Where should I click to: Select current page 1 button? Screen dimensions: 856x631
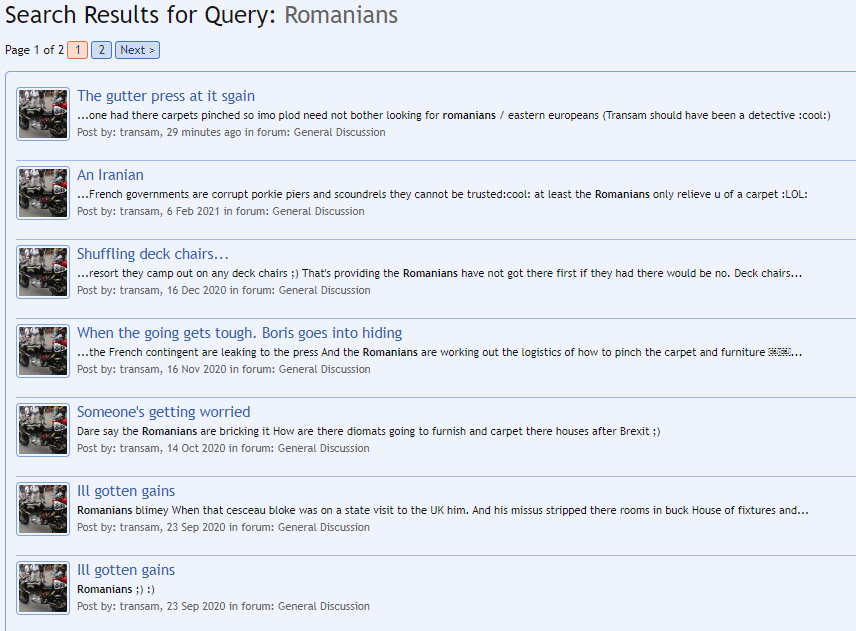(x=78, y=50)
